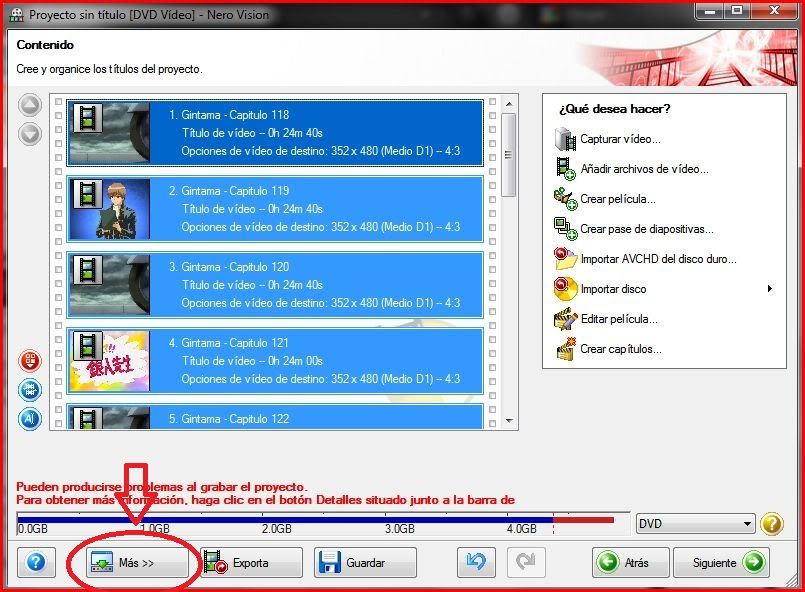Screen dimensions: 805x592
Task: Click the Importar AVCHD del disco duro folder icon
Action: [x=565, y=259]
